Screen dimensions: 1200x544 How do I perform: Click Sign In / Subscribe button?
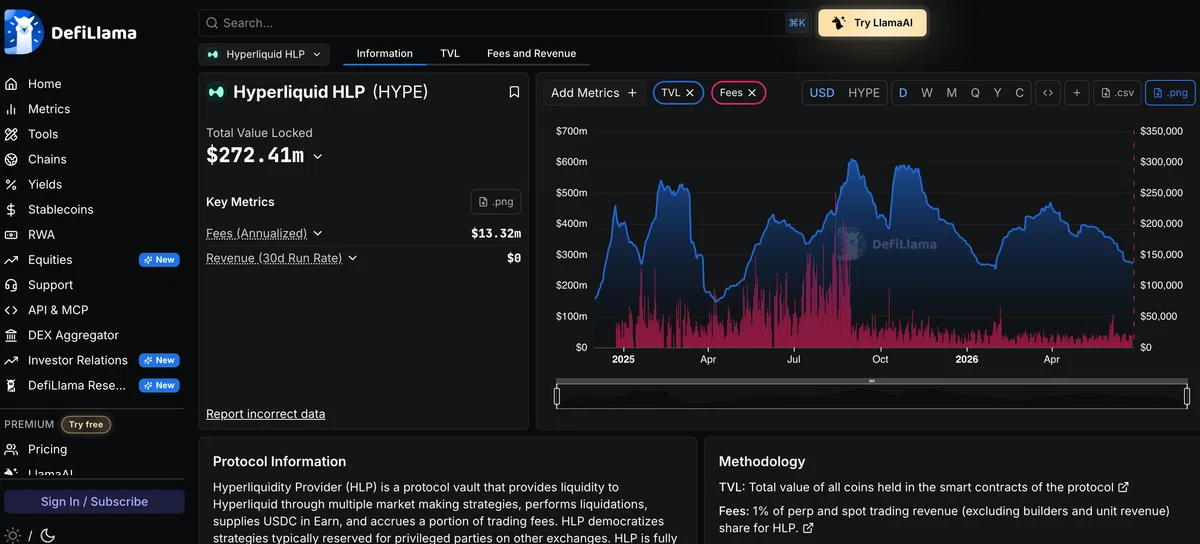pos(94,502)
